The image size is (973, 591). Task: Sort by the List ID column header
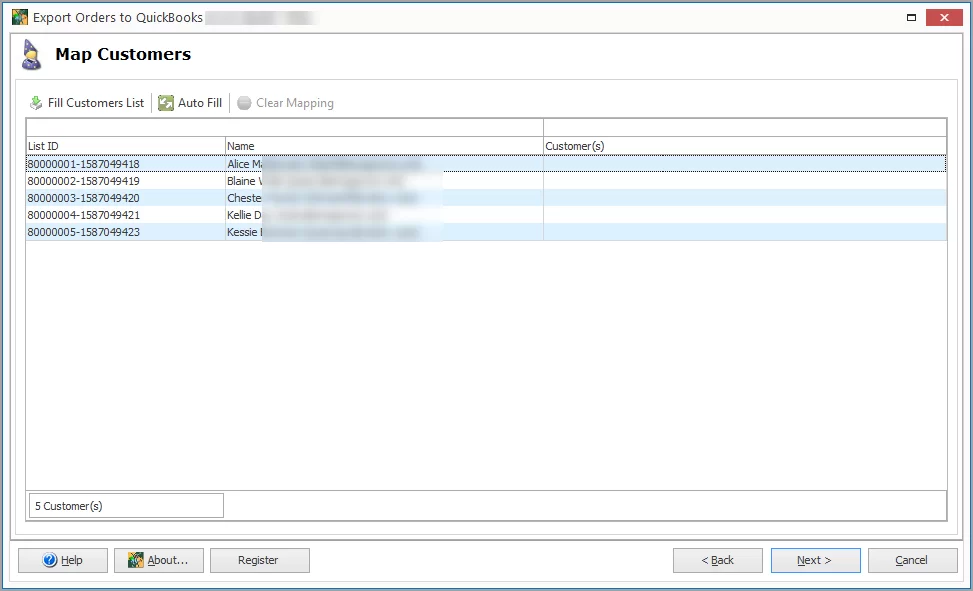[125, 146]
